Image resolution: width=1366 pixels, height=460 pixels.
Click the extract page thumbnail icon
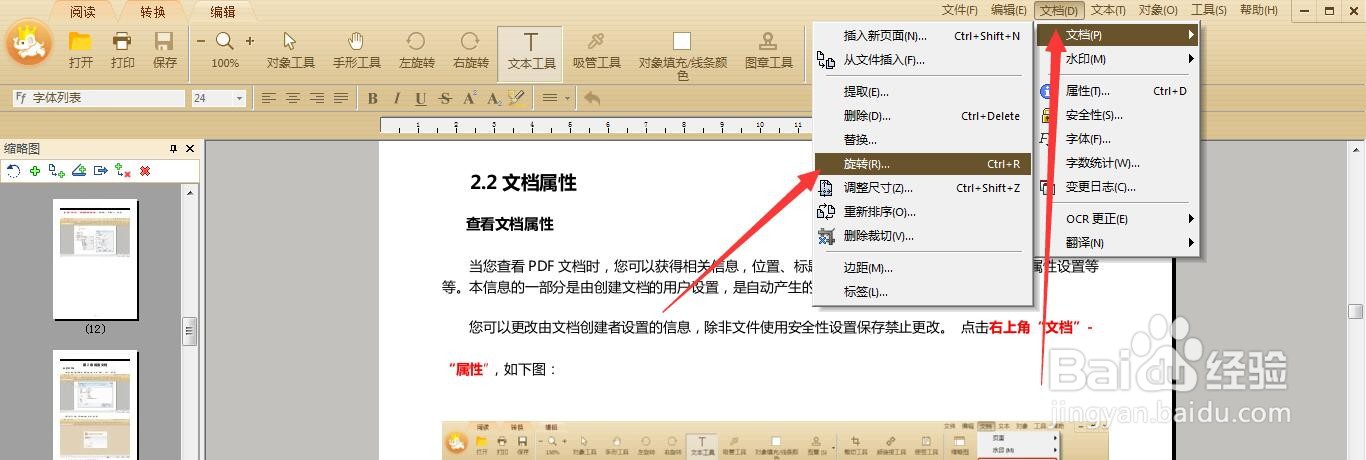[101, 171]
